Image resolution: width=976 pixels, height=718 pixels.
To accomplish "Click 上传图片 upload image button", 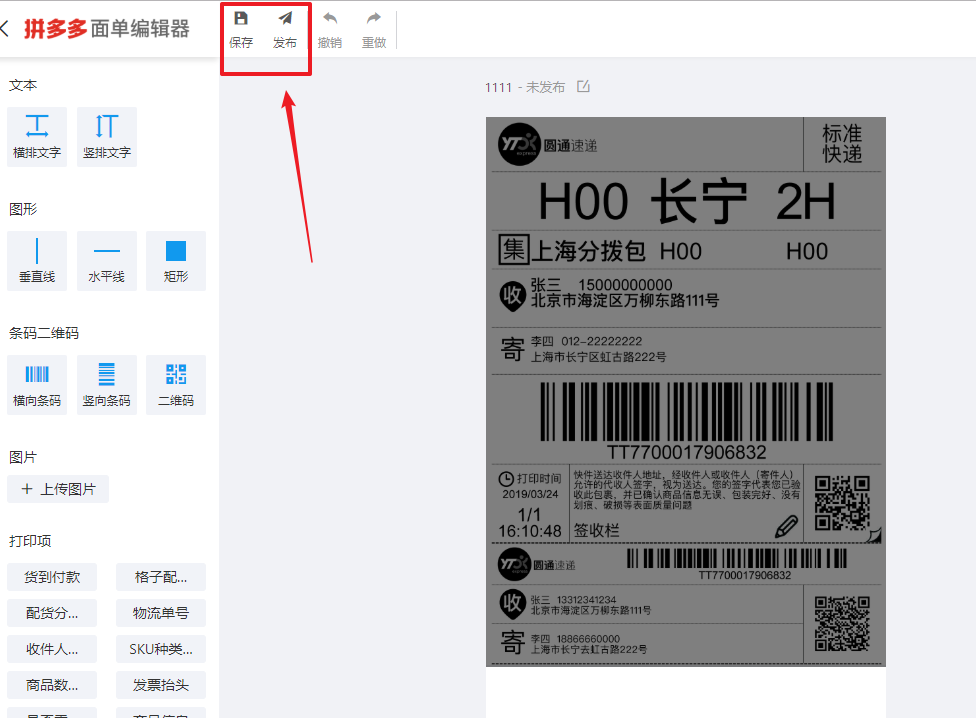I will [x=58, y=489].
